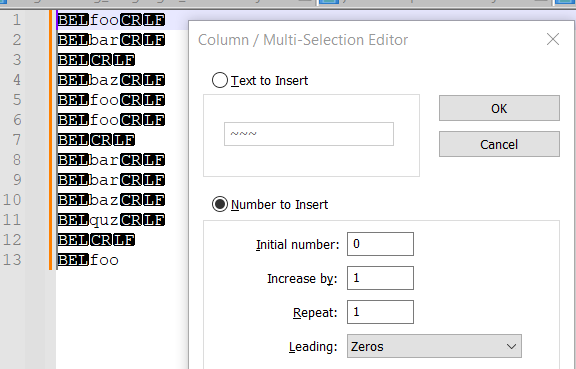
Task: Click the Initial number input field
Action: [x=380, y=244]
